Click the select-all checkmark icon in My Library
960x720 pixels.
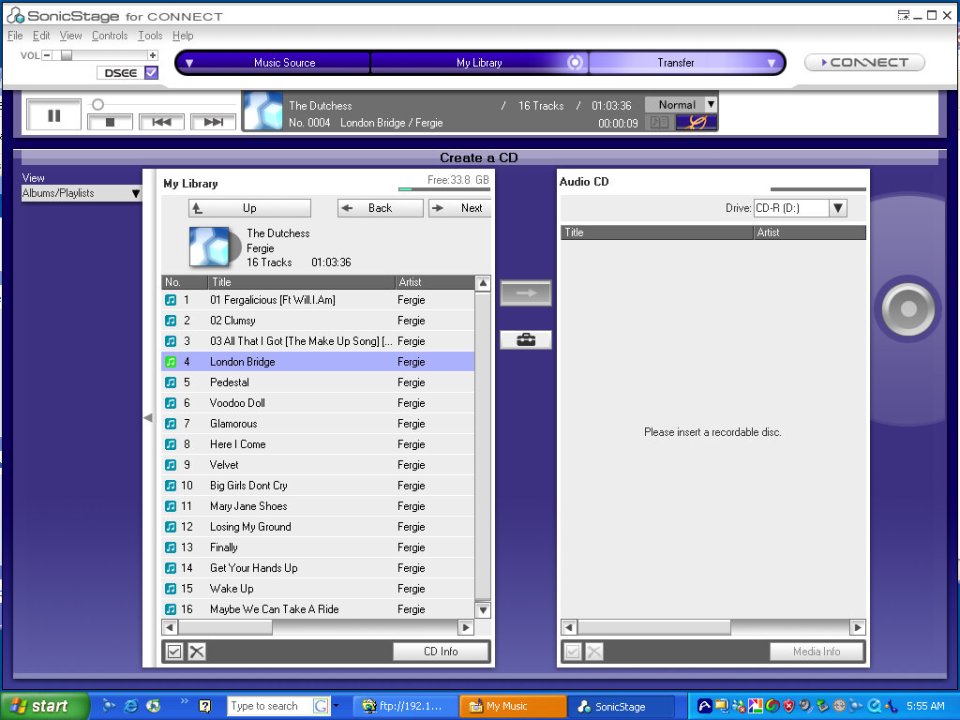point(174,652)
